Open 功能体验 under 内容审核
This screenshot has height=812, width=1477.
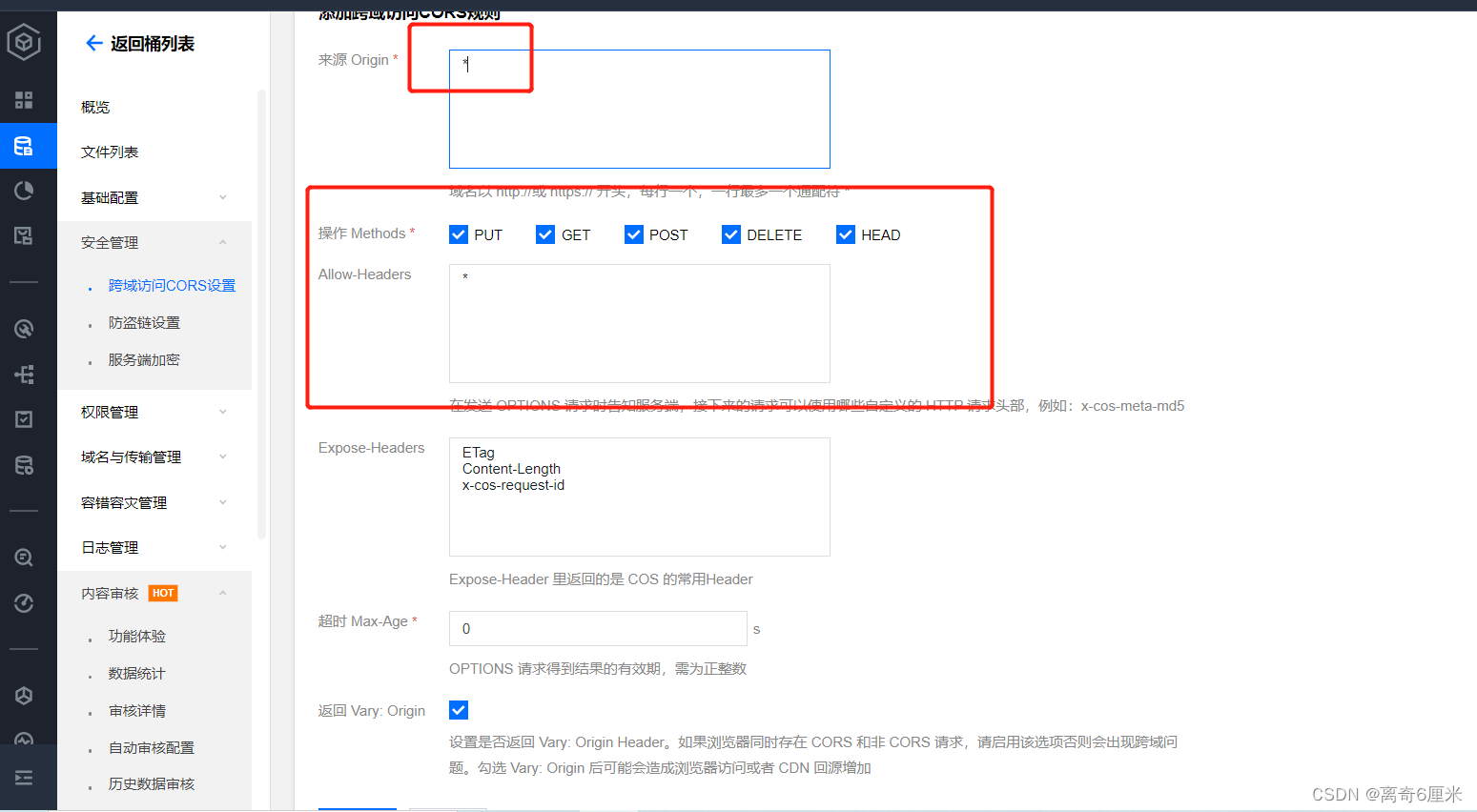coord(137,636)
